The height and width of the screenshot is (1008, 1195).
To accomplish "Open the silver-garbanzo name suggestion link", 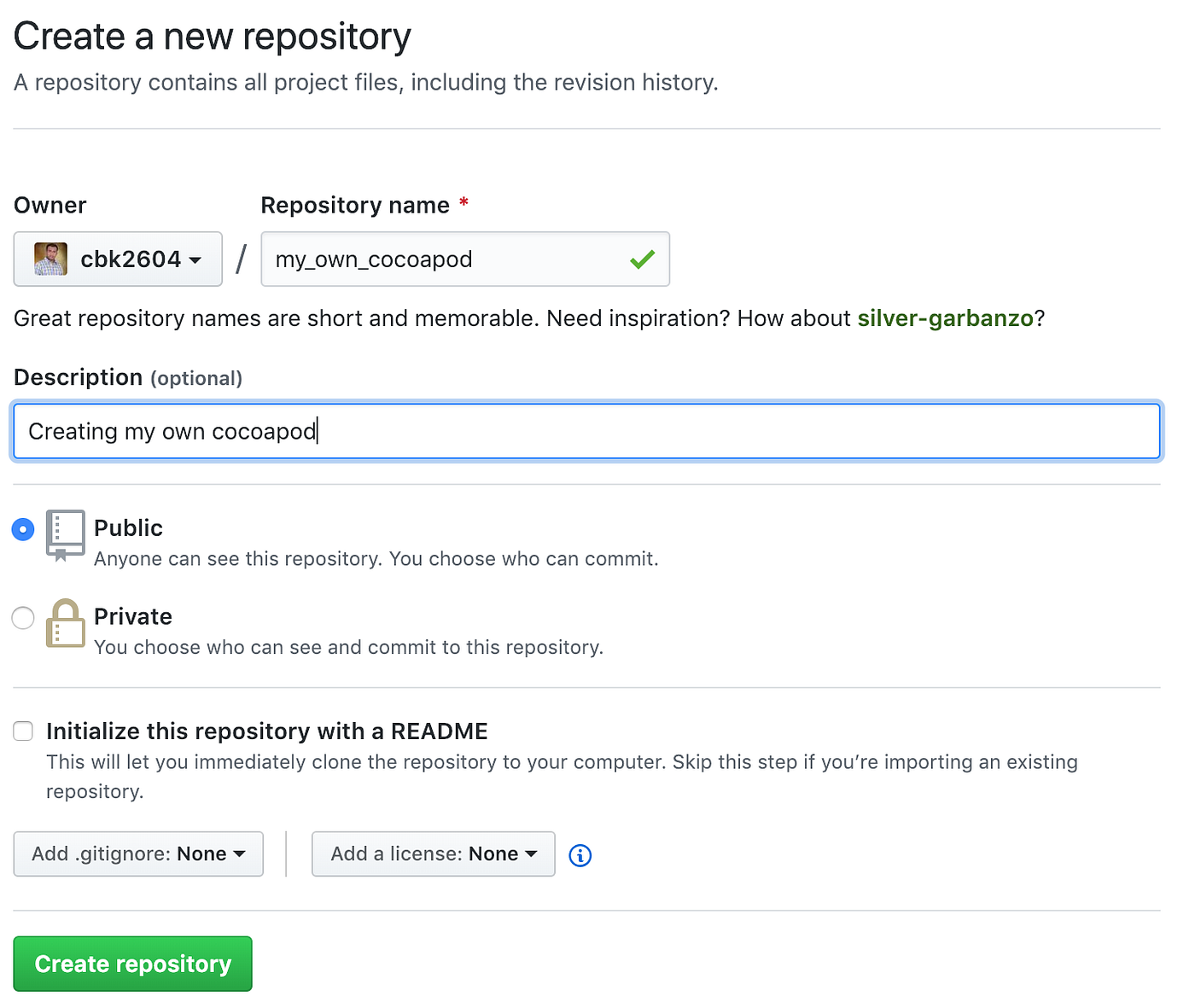I will [945, 318].
